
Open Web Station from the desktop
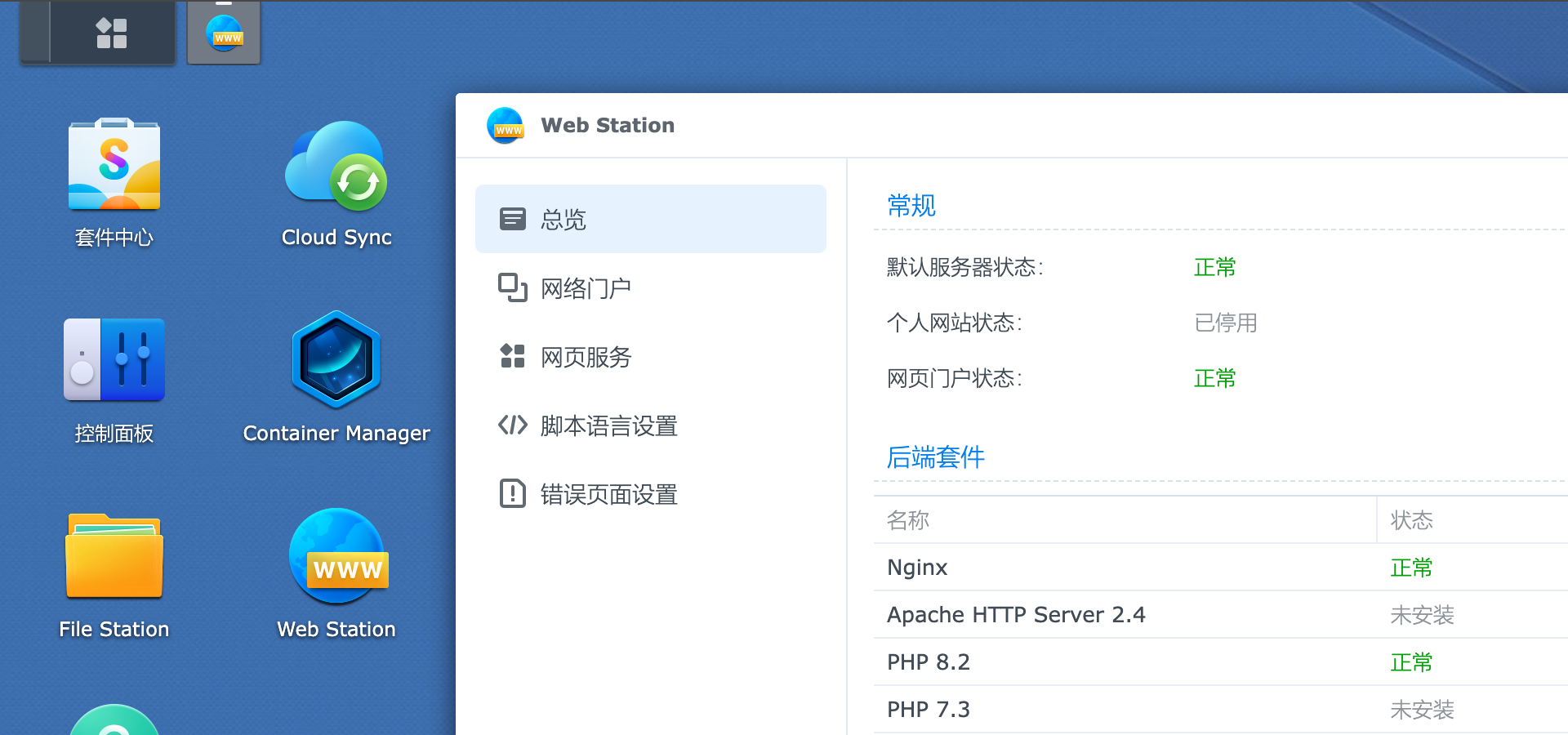coord(336,572)
